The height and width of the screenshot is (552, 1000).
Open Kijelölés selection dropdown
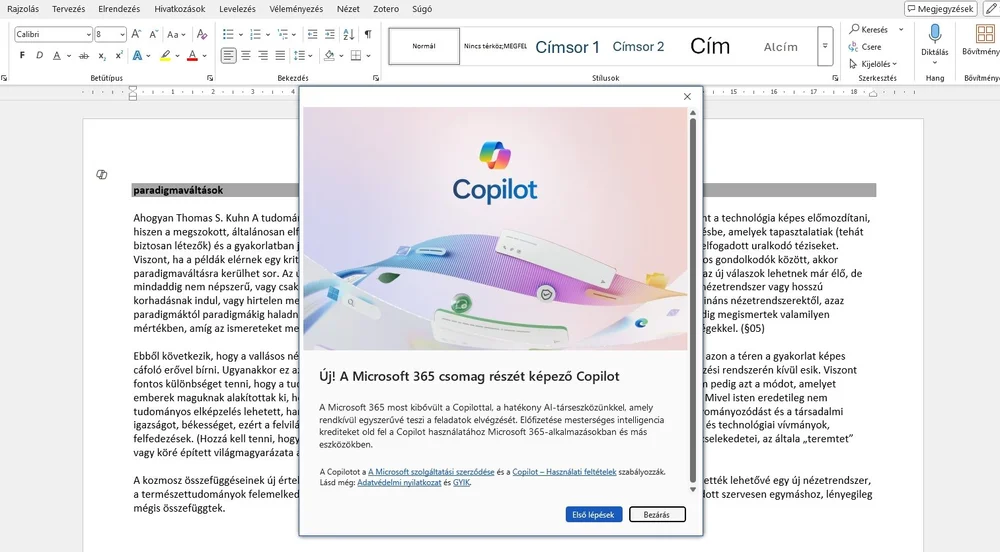(872, 64)
